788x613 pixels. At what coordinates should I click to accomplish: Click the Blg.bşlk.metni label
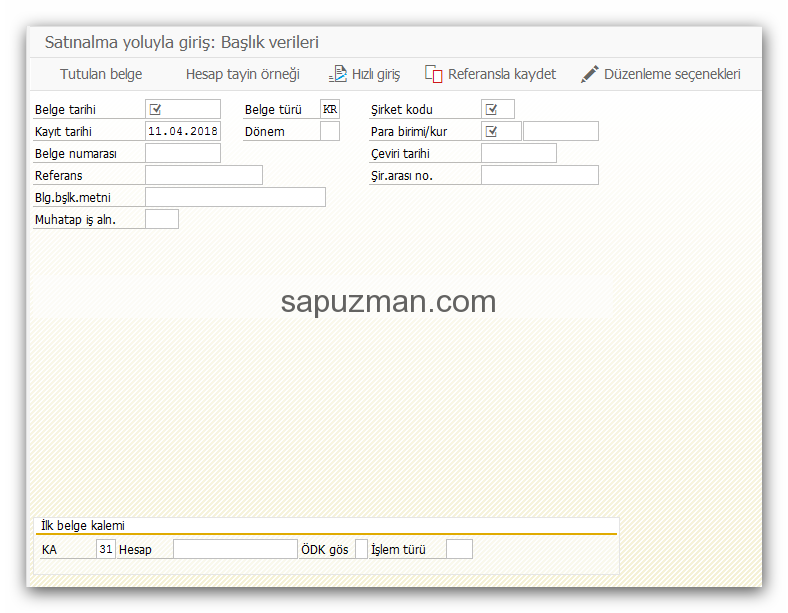point(73,198)
